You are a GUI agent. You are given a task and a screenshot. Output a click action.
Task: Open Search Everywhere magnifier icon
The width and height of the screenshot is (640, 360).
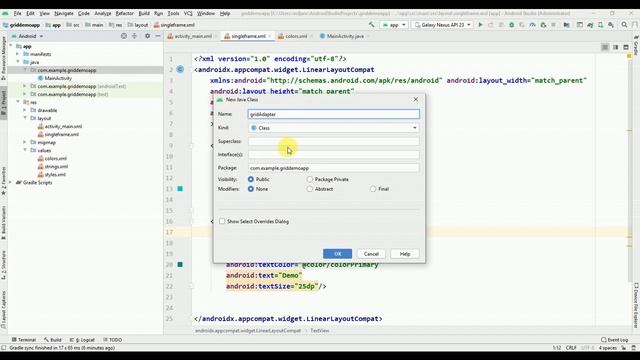624,25
